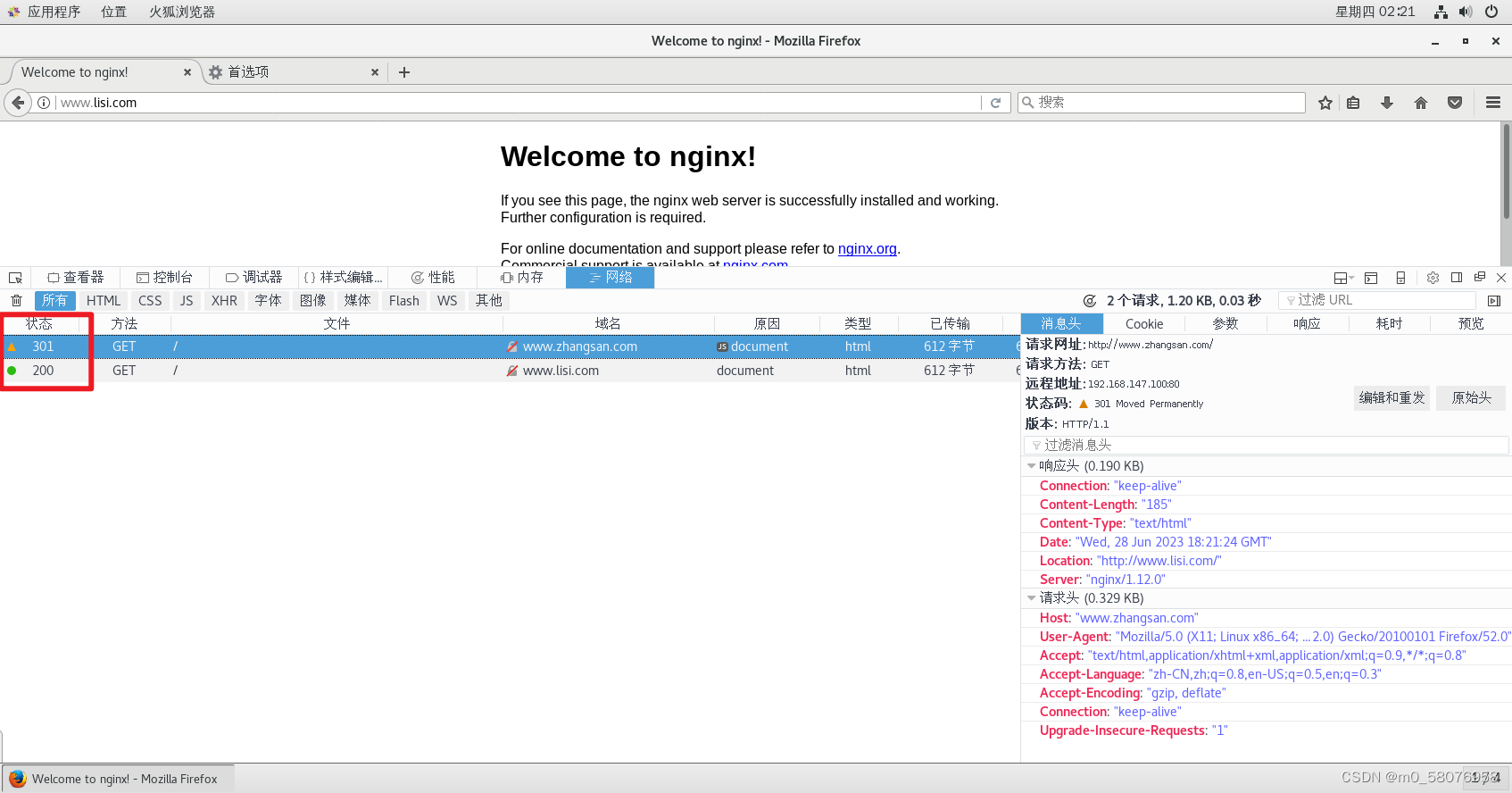Open the 响应 details tab

(1307, 324)
